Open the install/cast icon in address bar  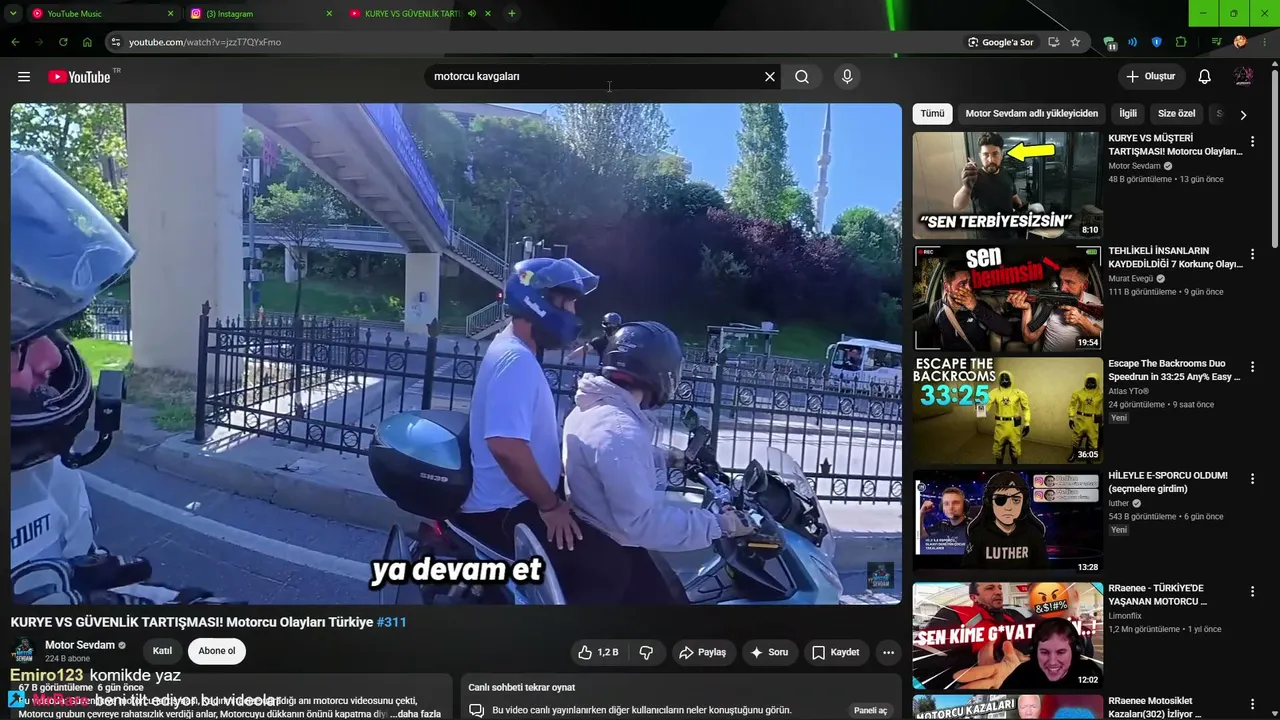pos(1053,42)
